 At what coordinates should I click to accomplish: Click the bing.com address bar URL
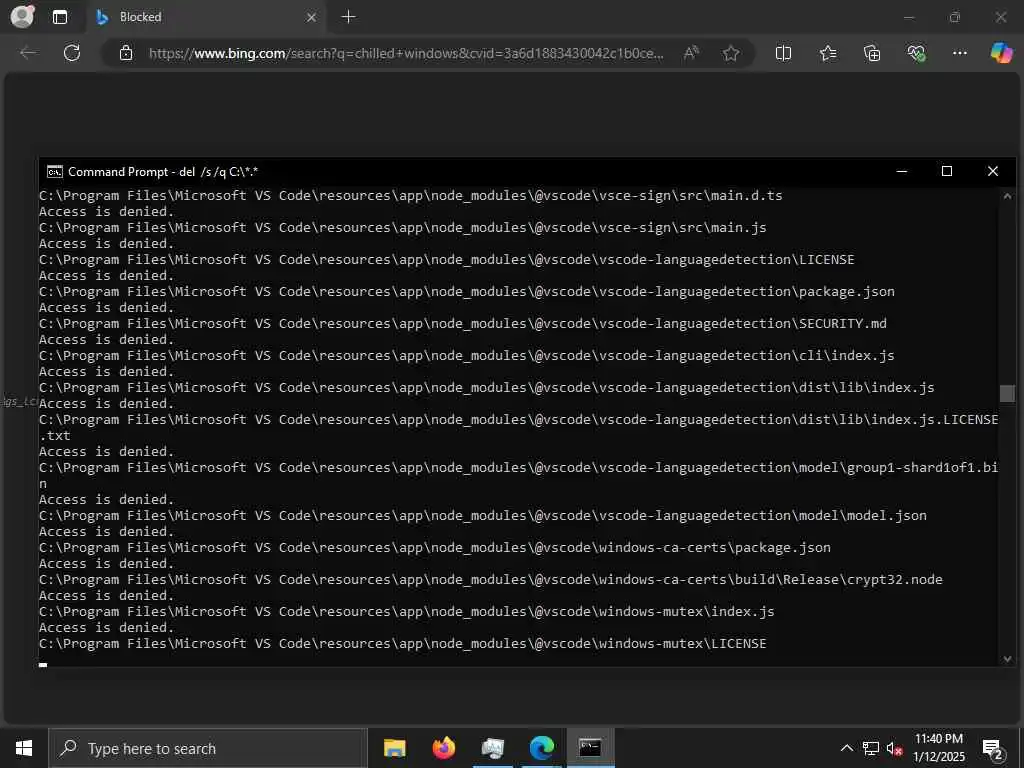pyautogui.click(x=406, y=54)
